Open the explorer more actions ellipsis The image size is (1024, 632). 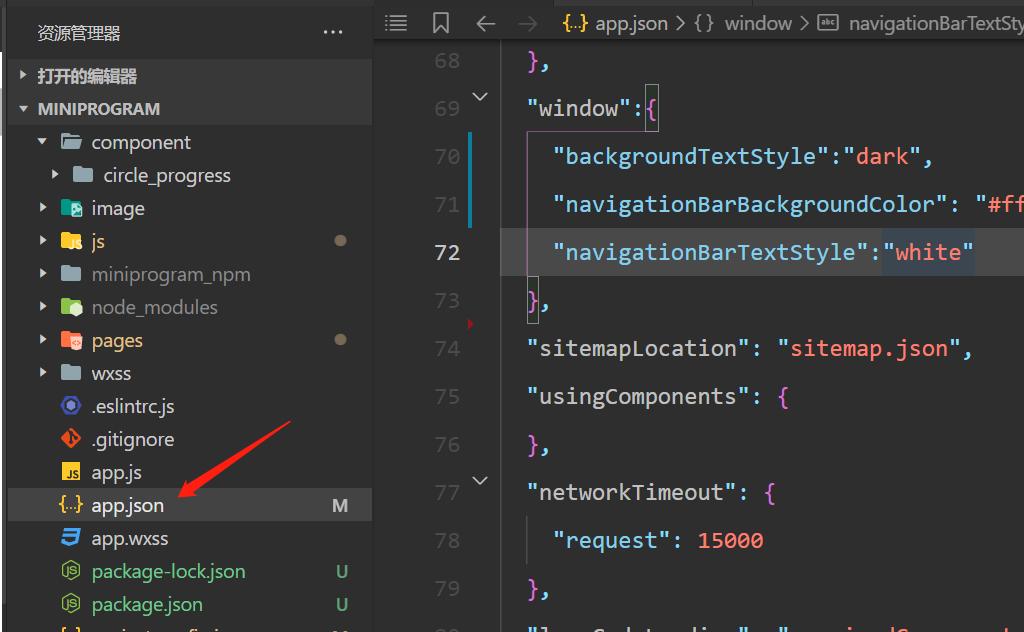(333, 33)
